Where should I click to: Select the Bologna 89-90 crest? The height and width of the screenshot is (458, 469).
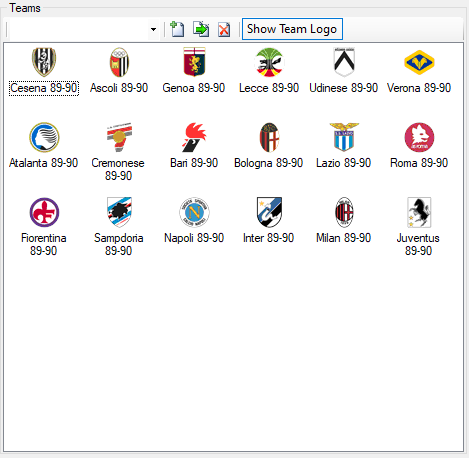pos(269,137)
